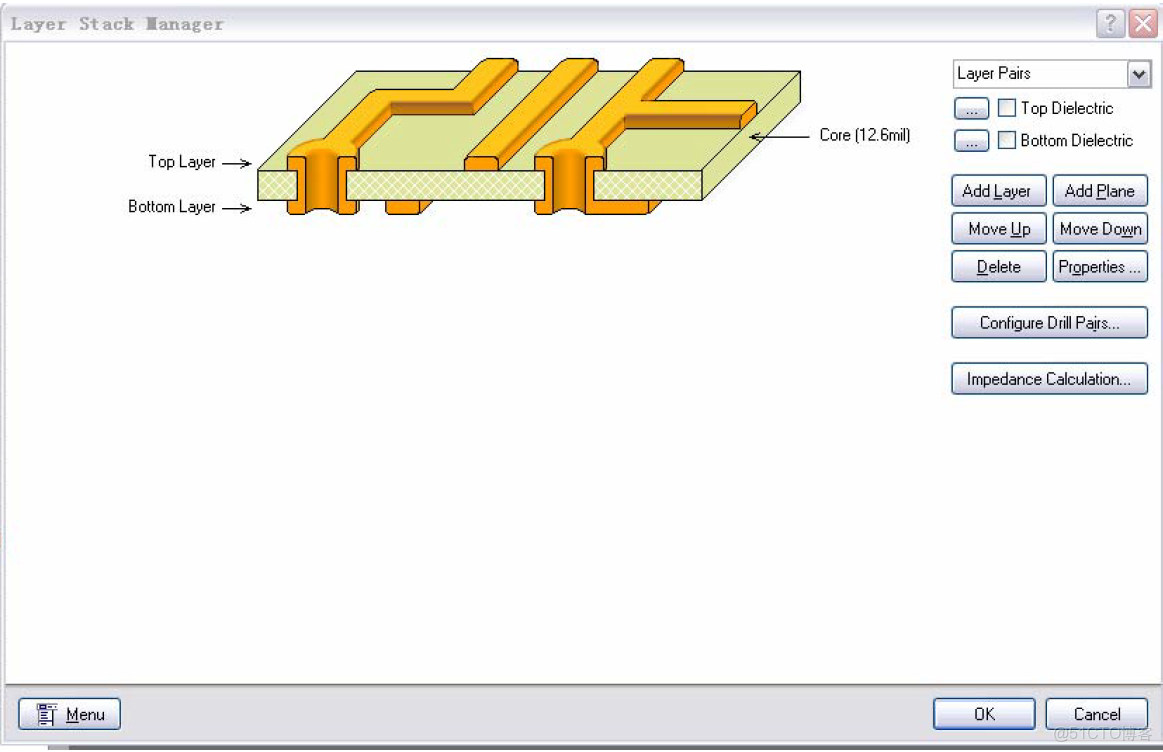Enable the Bottom Dielectric checkbox
The width and height of the screenshot is (1163, 752).
[1006, 140]
